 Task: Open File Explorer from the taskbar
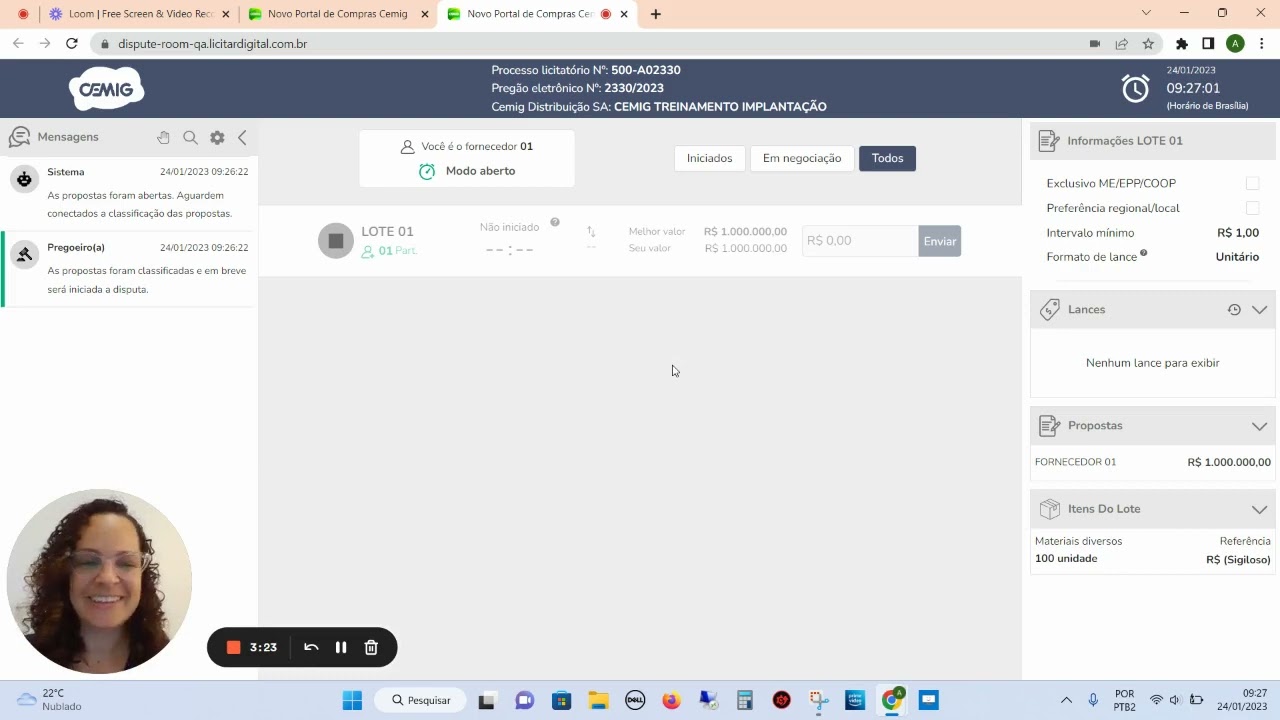[598, 700]
